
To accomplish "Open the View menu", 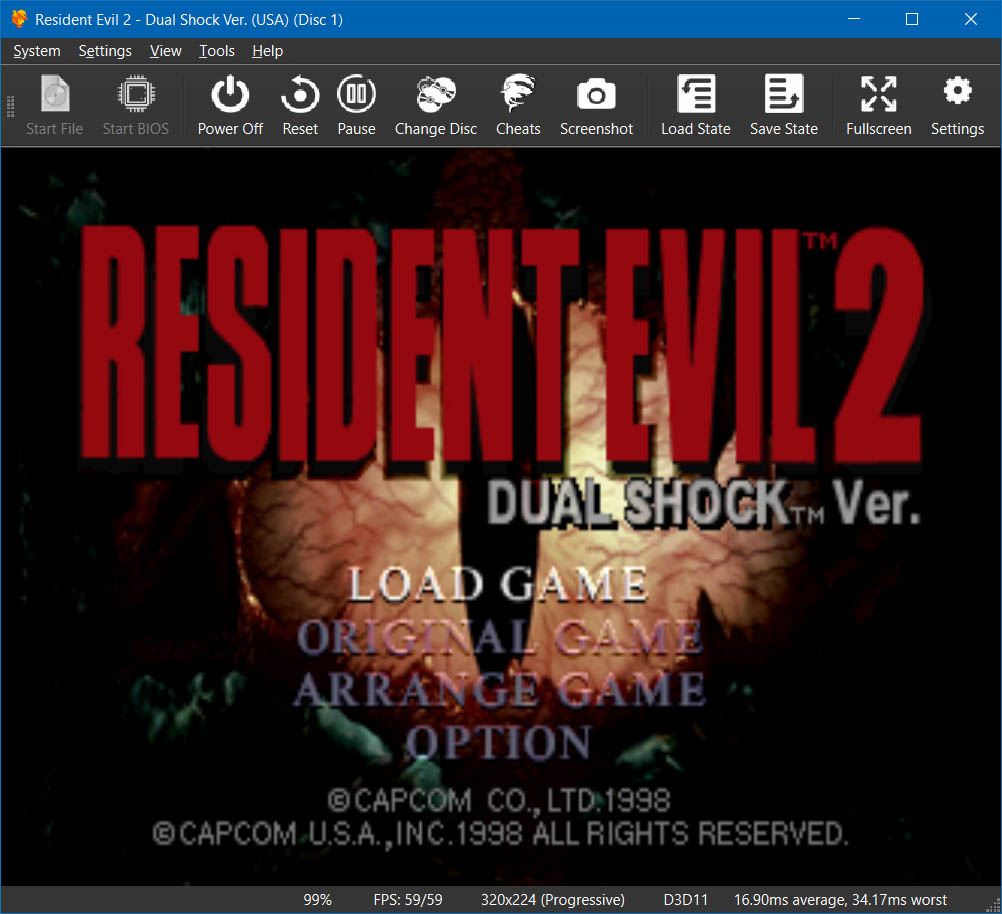I will tap(166, 51).
